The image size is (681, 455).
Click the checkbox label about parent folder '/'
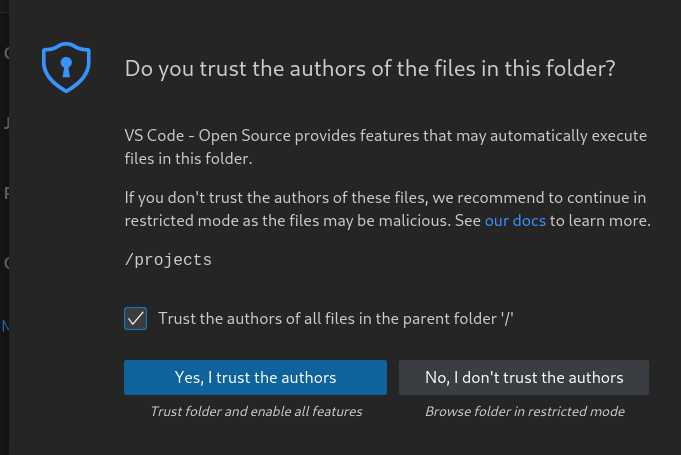336,319
